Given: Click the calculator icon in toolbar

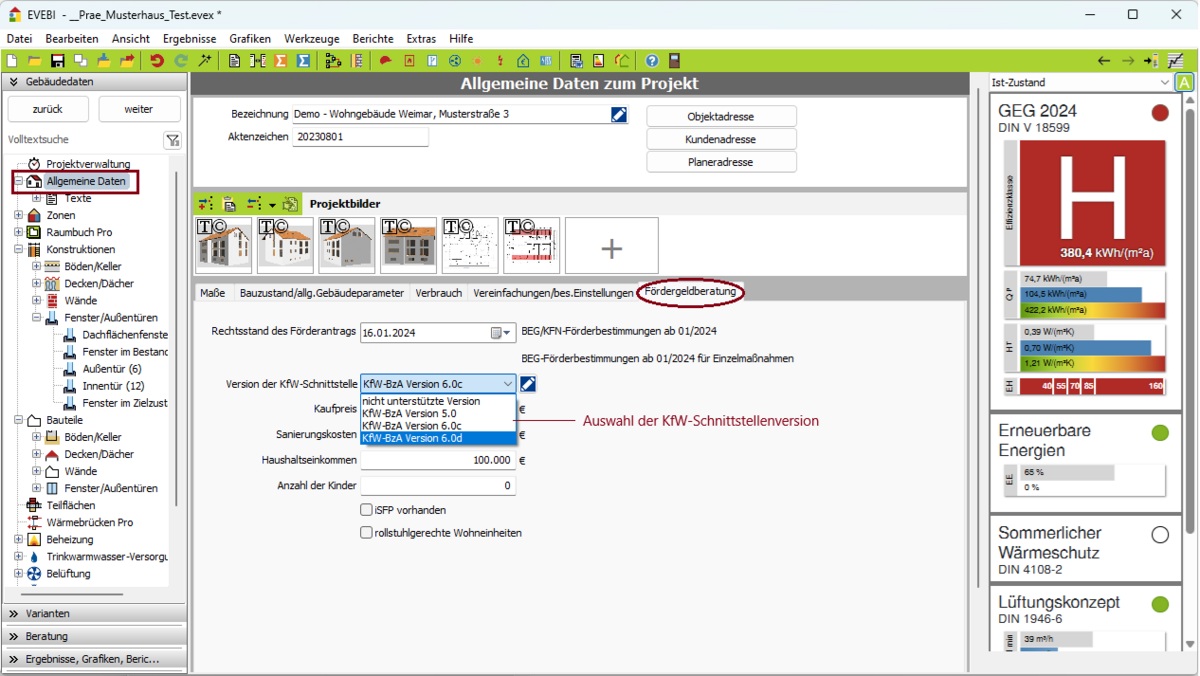Looking at the screenshot, I should 675,61.
